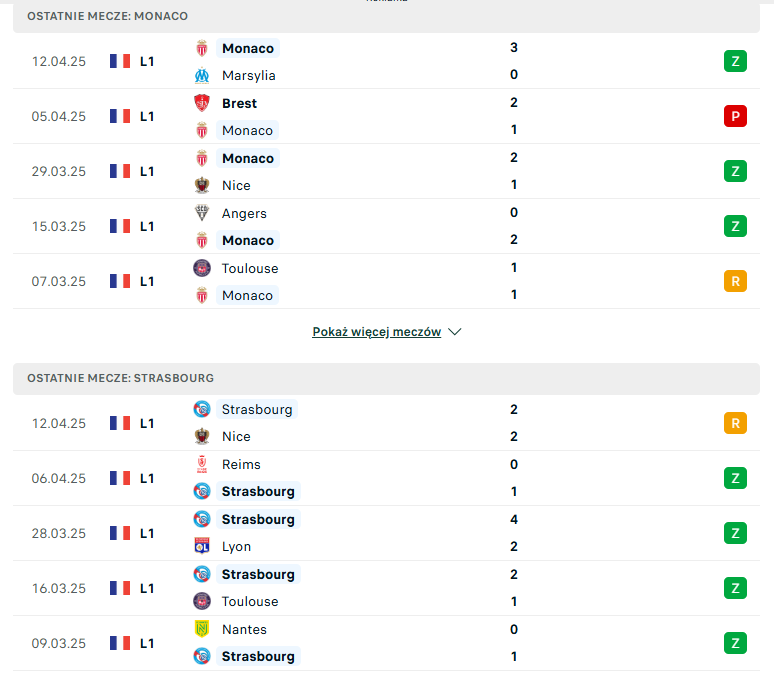Image resolution: width=774 pixels, height=685 pixels.
Task: Click the Reims club crest icon
Action: (x=202, y=464)
